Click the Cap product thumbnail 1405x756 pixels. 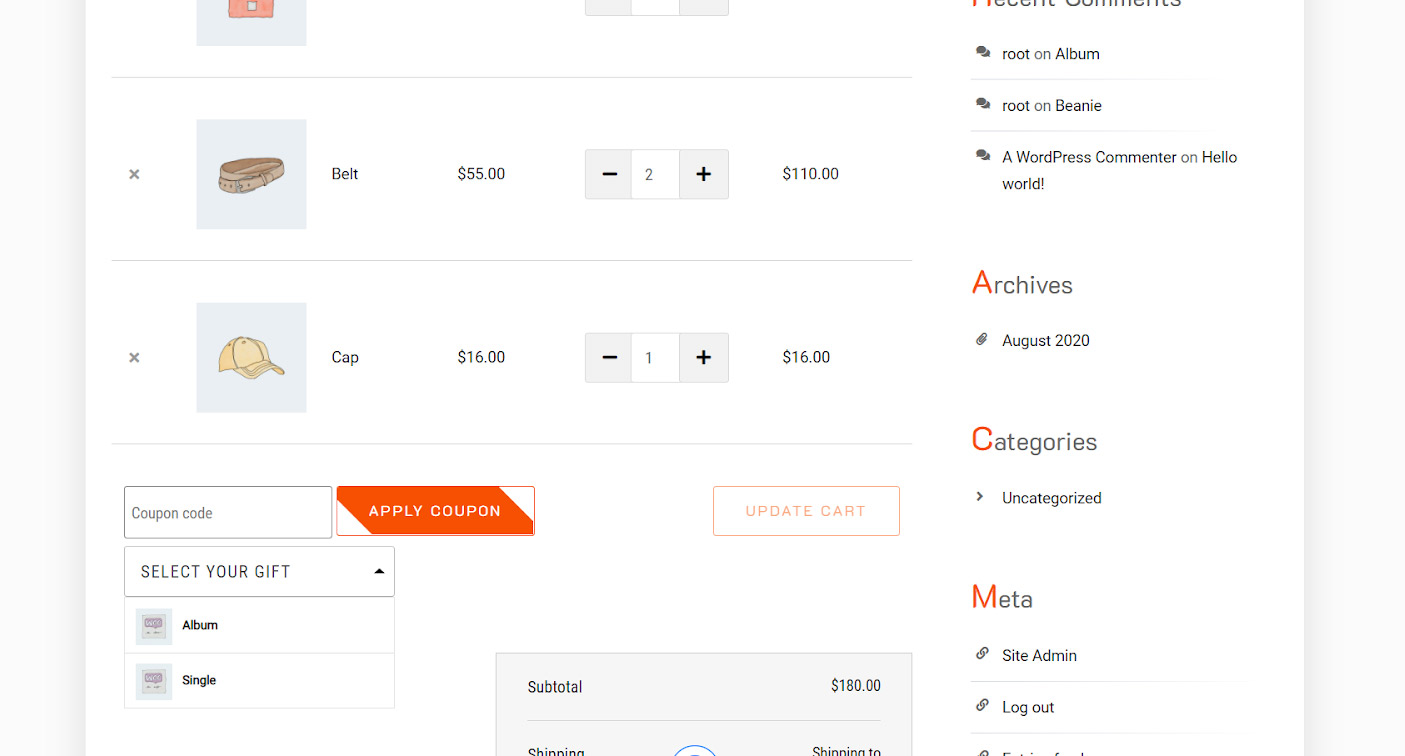[x=251, y=357]
